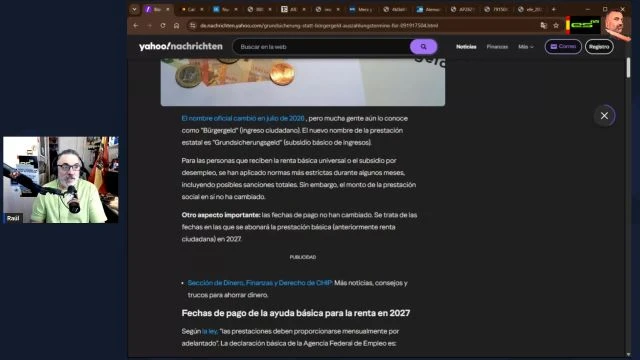Switch to the last tab before plus
Screen dimensions: 640x360
pyautogui.click(x=530, y=9)
